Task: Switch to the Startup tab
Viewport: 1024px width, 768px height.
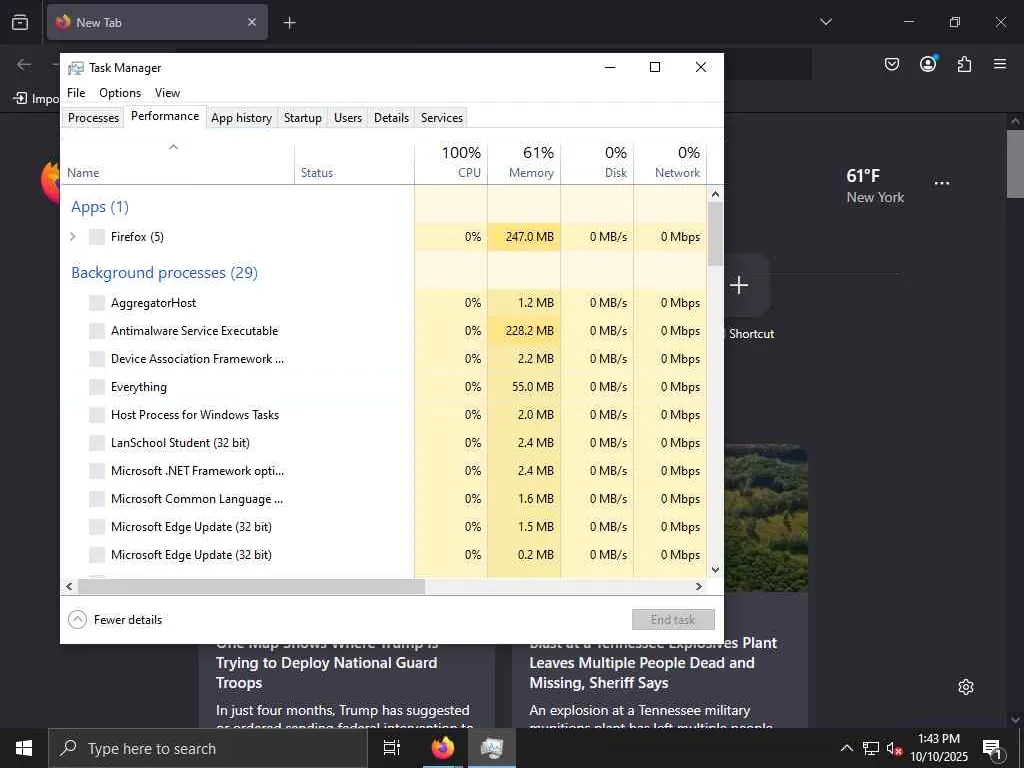Action: coord(302,118)
